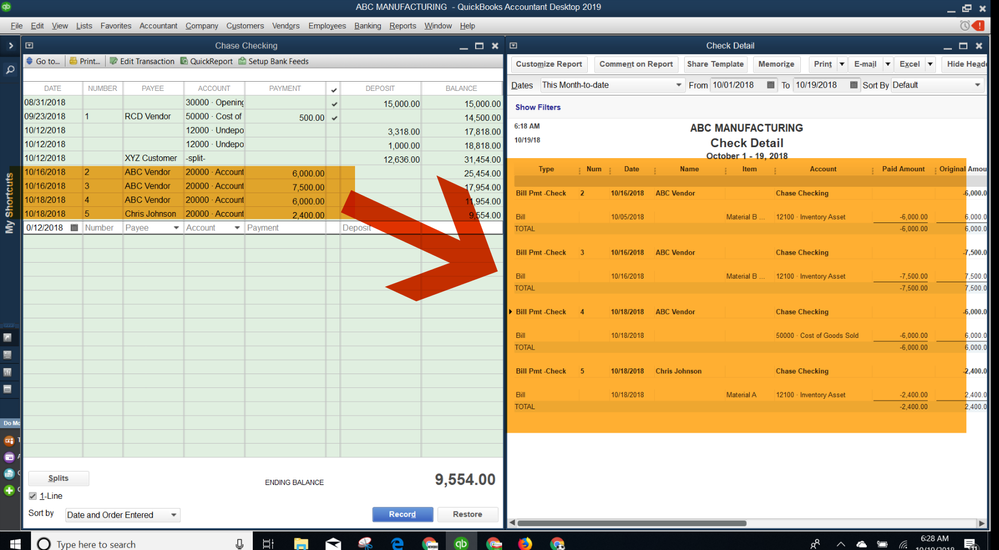
Task: Select the XYZ Customer register row
Action: [262, 158]
